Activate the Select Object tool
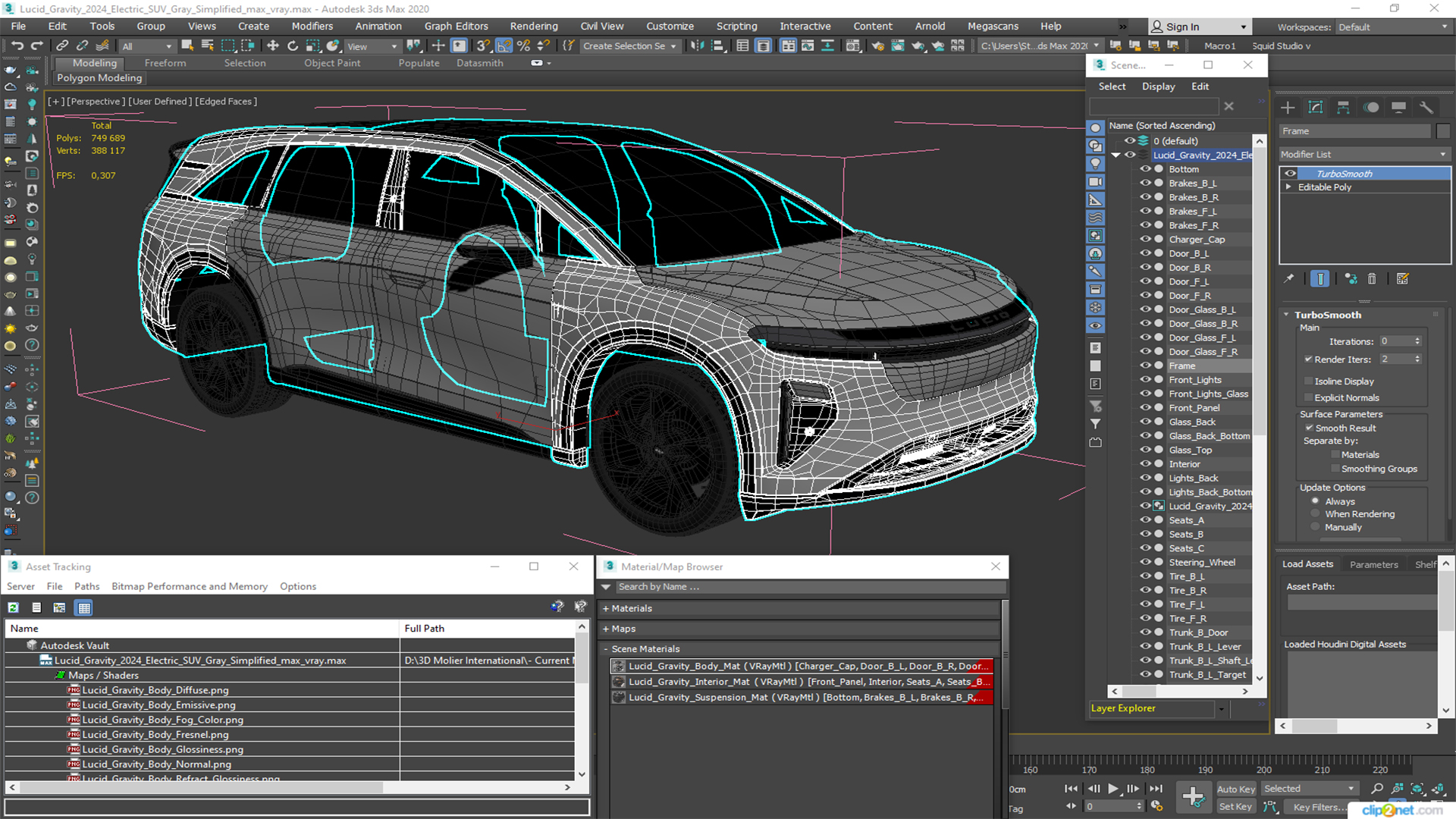This screenshot has height=819, width=1456. [x=187, y=46]
